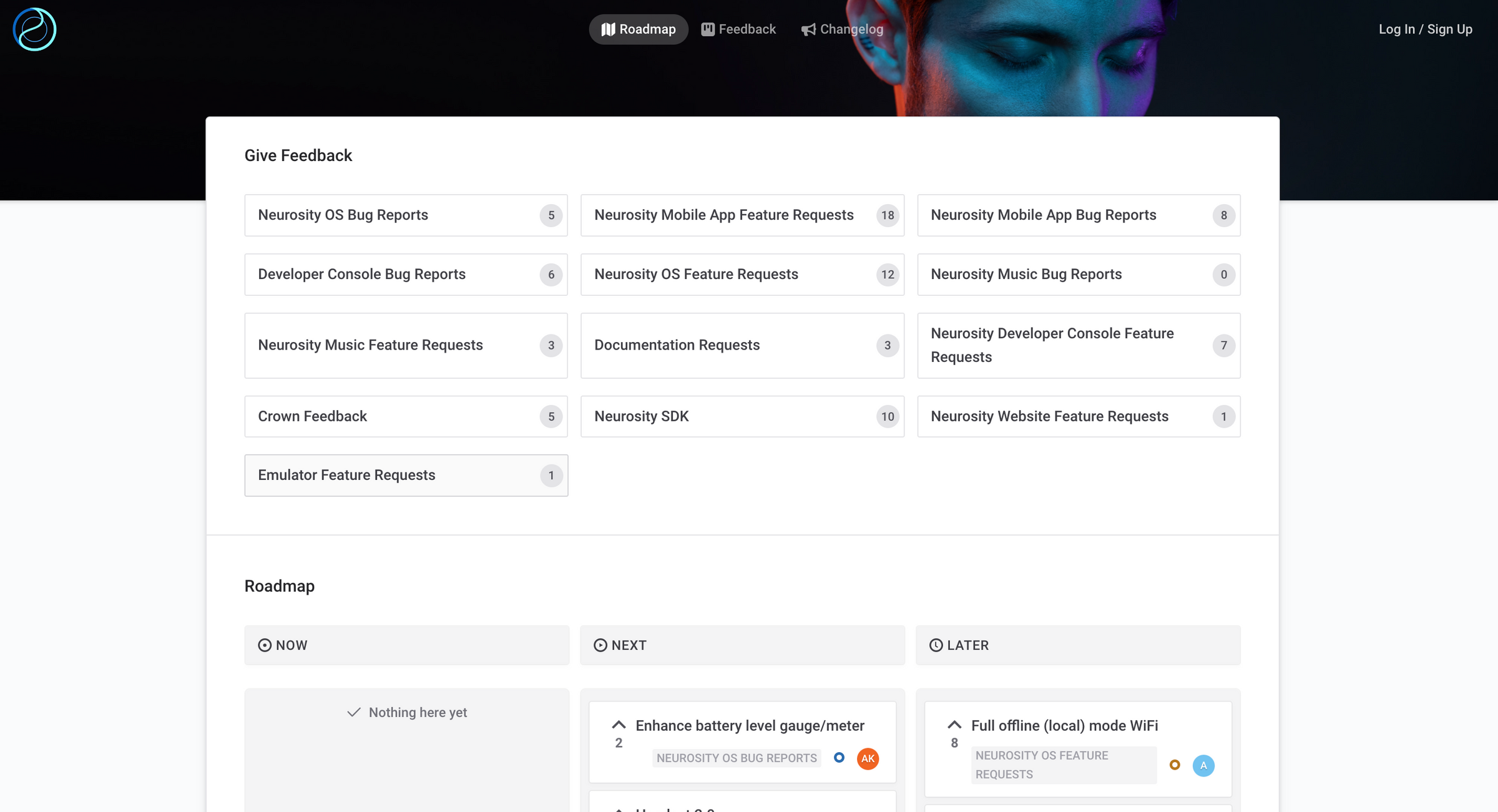Upvote Enhance battery level gauge/meter
The width and height of the screenshot is (1498, 812).
click(x=619, y=725)
